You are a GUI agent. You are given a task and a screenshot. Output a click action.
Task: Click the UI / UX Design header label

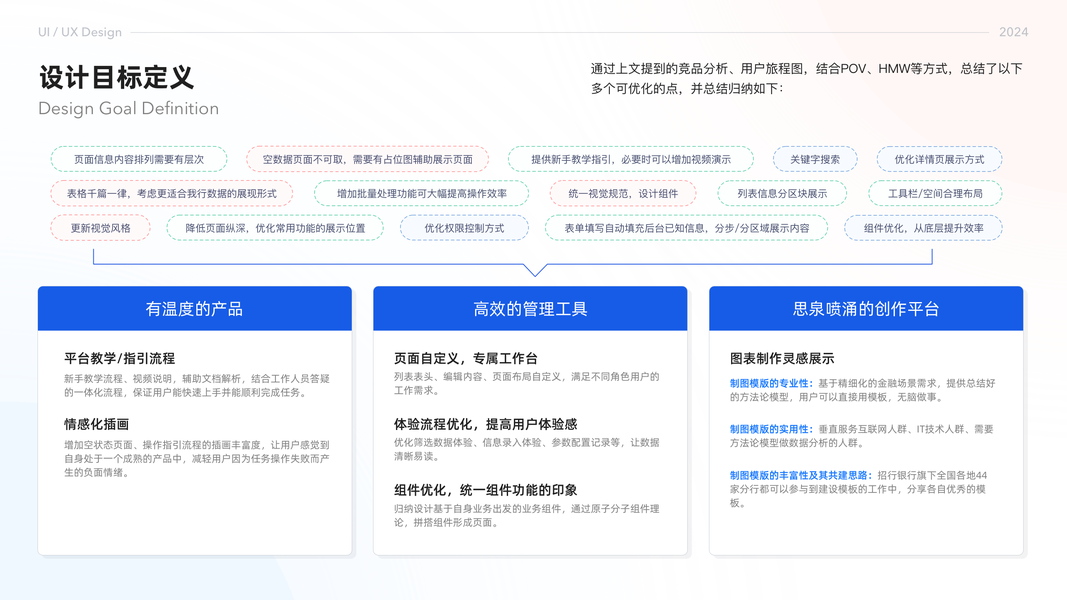(x=80, y=32)
